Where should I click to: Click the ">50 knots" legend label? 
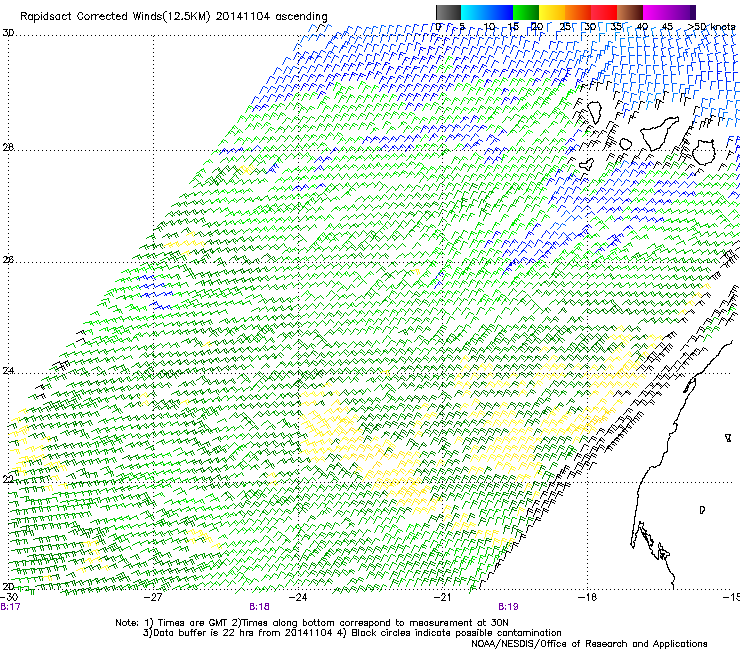click(712, 27)
